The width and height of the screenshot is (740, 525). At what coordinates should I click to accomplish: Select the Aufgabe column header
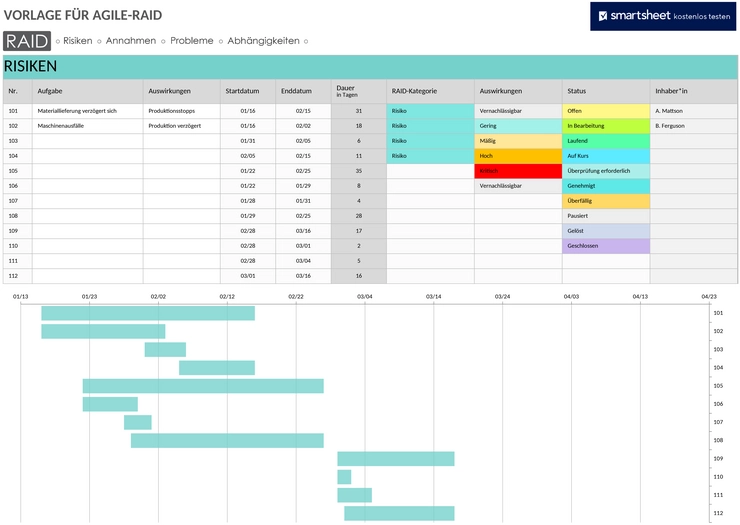coord(88,91)
